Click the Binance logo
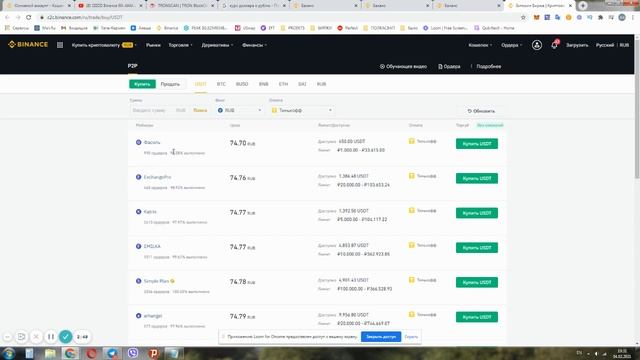Screen dimensions: 640x360 click(x=28, y=44)
